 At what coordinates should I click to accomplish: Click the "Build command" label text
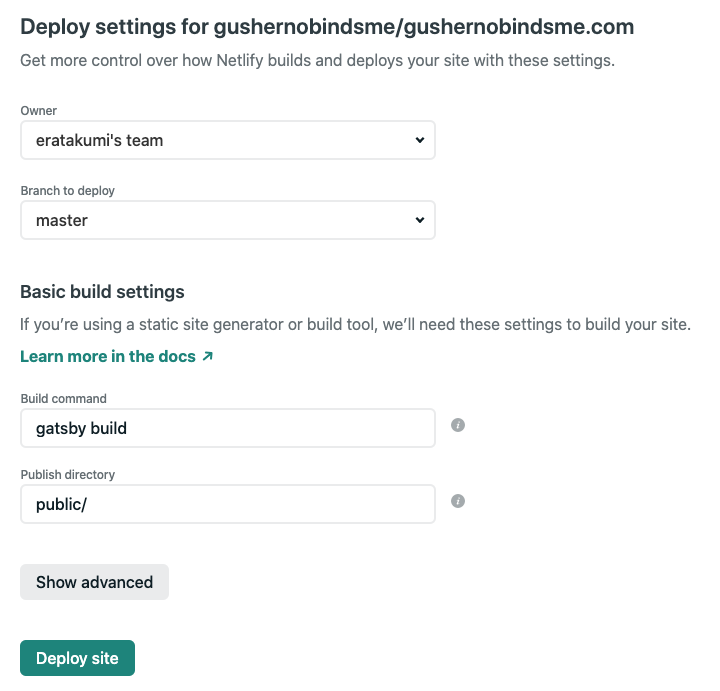pyautogui.click(x=63, y=398)
